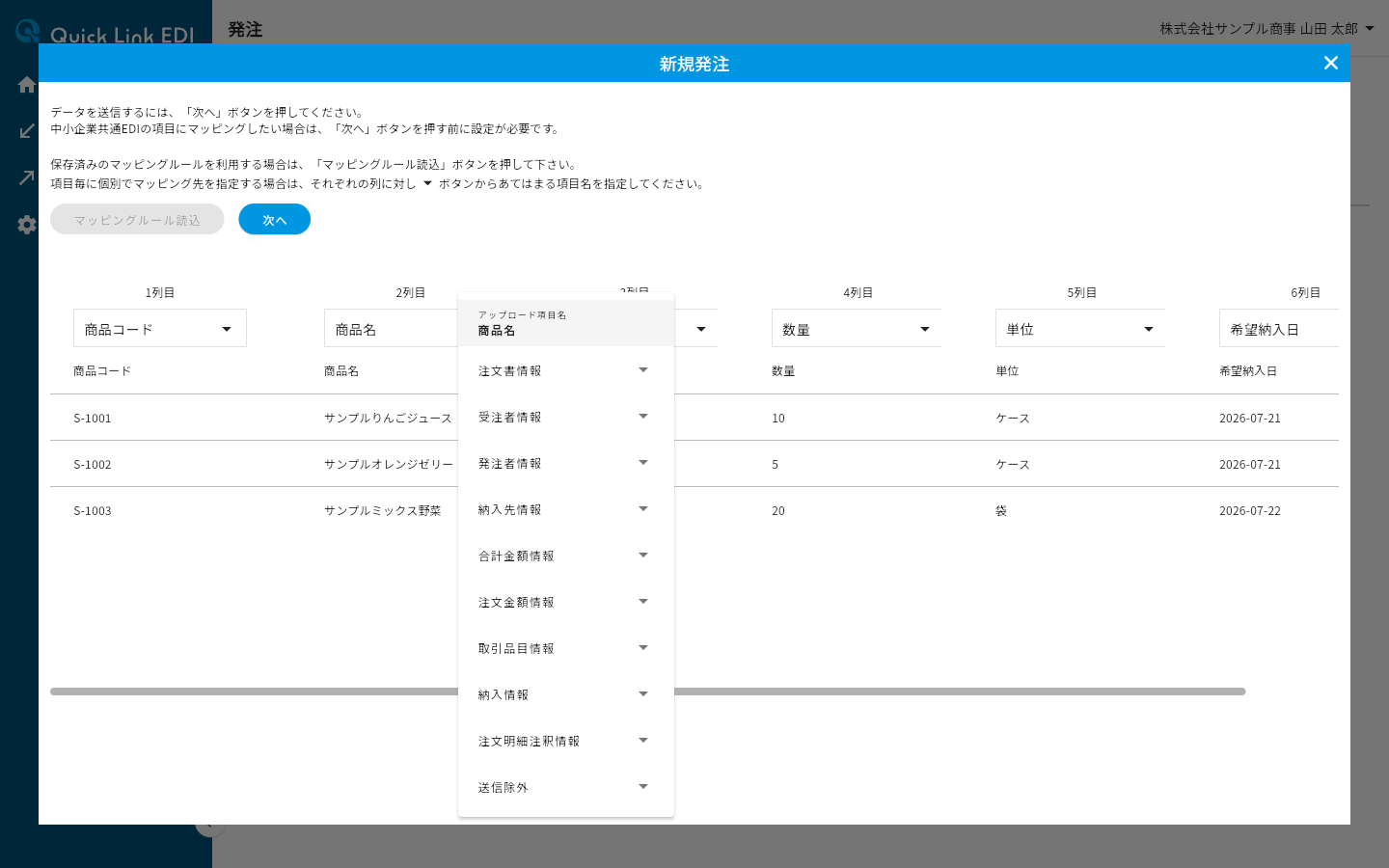Click the horizontal table scrollbar
Image resolution: width=1389 pixels, height=868 pixels.
(x=648, y=692)
